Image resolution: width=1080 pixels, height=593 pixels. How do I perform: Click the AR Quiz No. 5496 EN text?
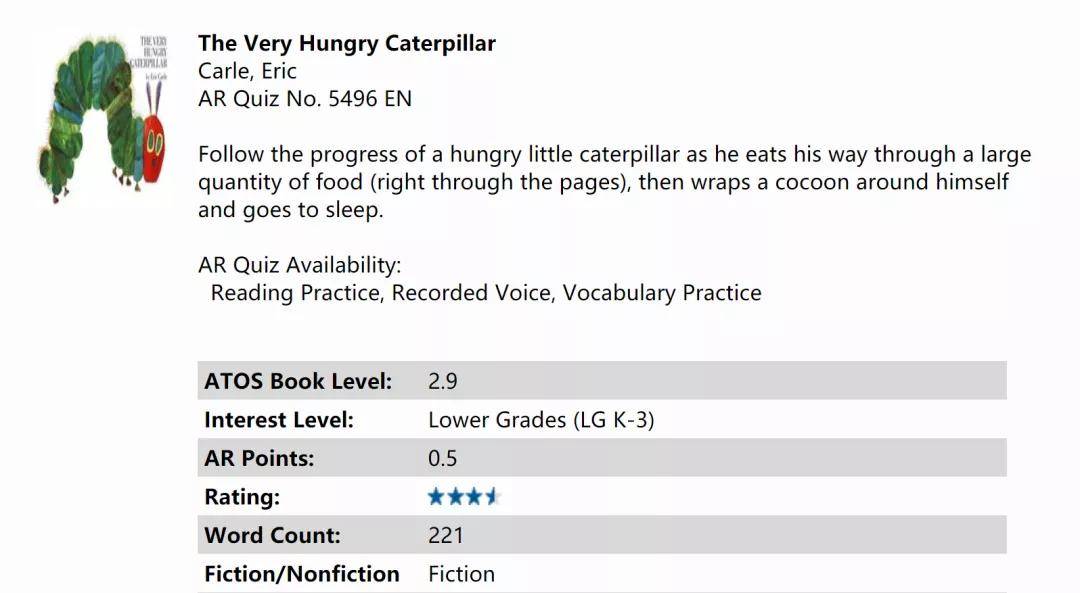pos(304,99)
